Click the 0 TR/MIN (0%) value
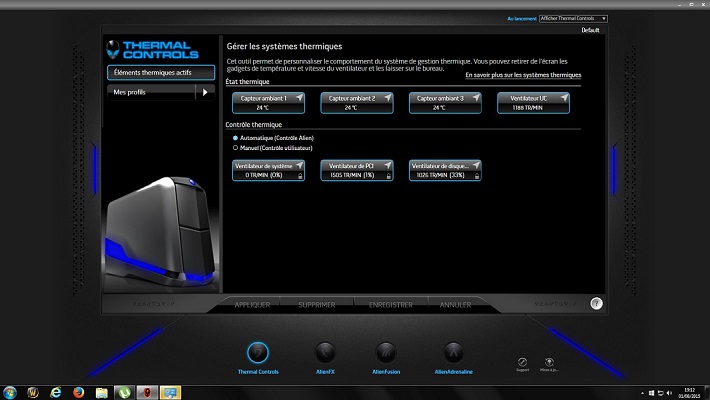710x400 pixels. [264, 175]
